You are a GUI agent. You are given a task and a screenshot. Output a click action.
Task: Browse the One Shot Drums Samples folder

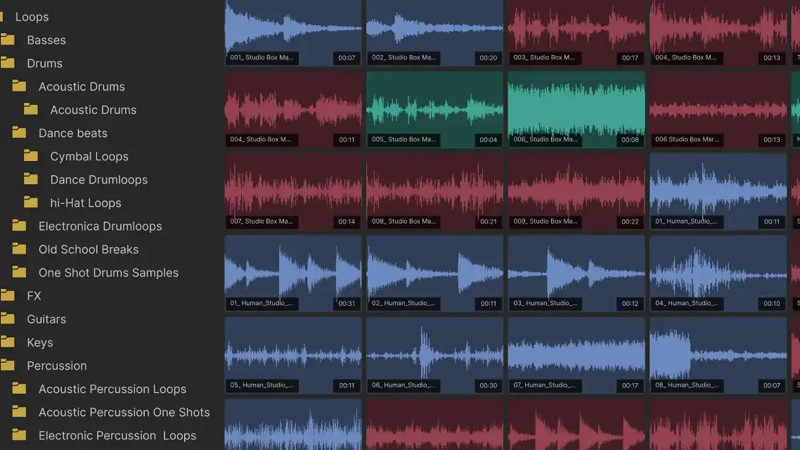point(108,272)
